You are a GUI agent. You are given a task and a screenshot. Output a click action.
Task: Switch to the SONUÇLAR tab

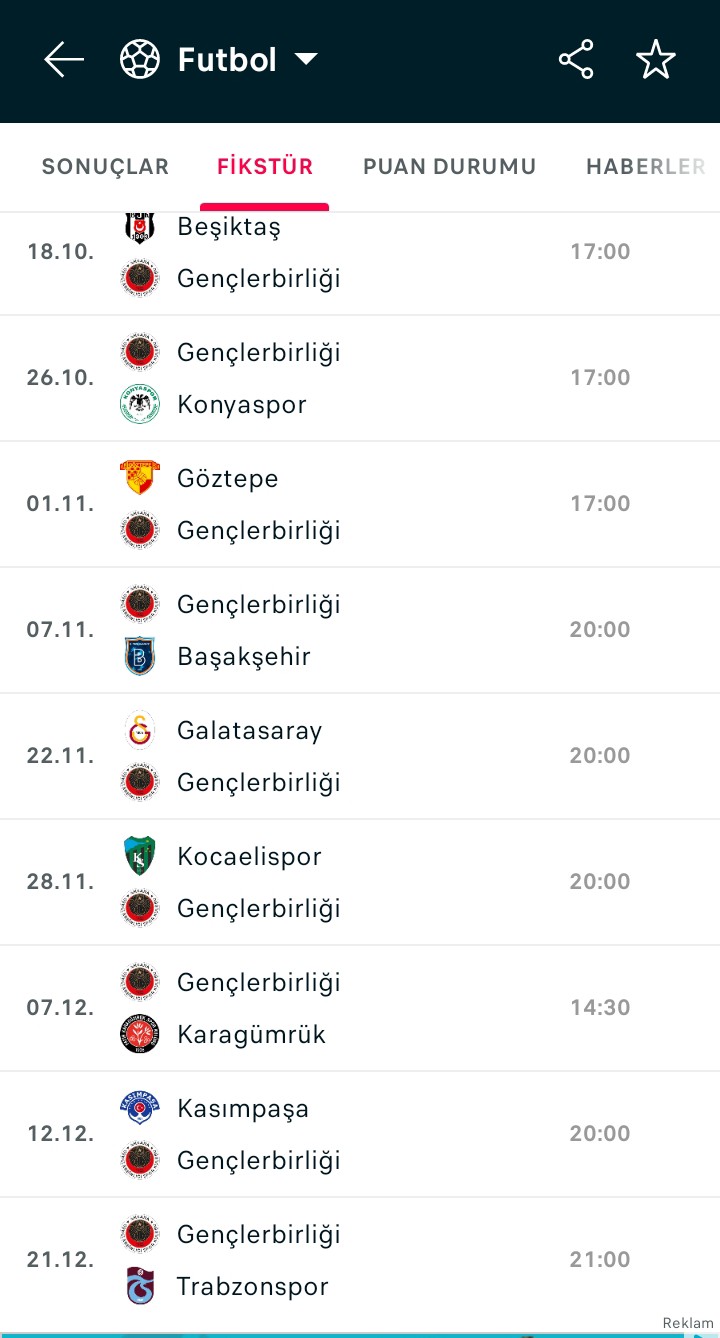point(105,167)
